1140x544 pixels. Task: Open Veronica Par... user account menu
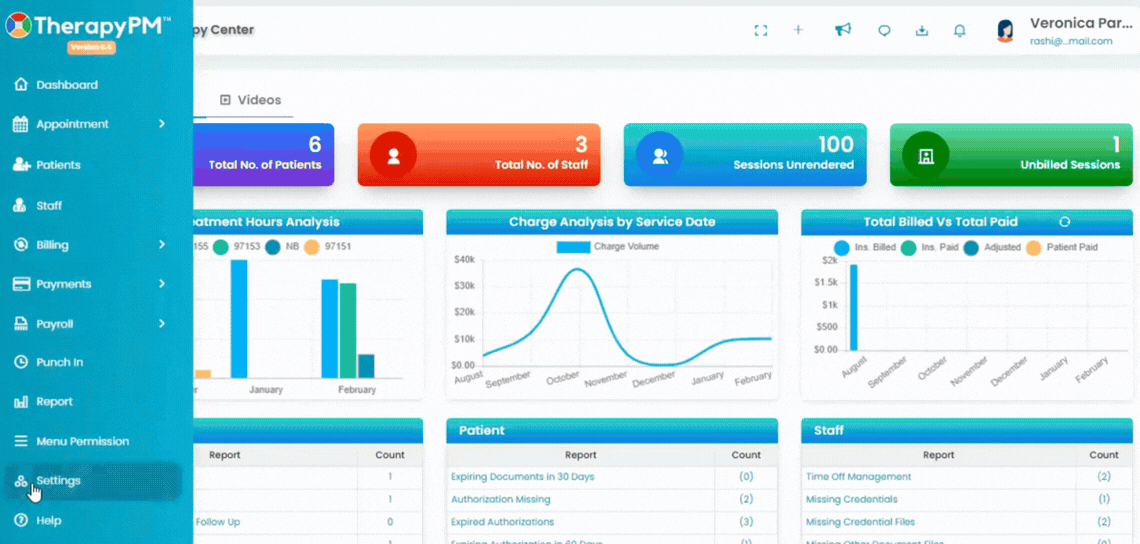point(1081,23)
